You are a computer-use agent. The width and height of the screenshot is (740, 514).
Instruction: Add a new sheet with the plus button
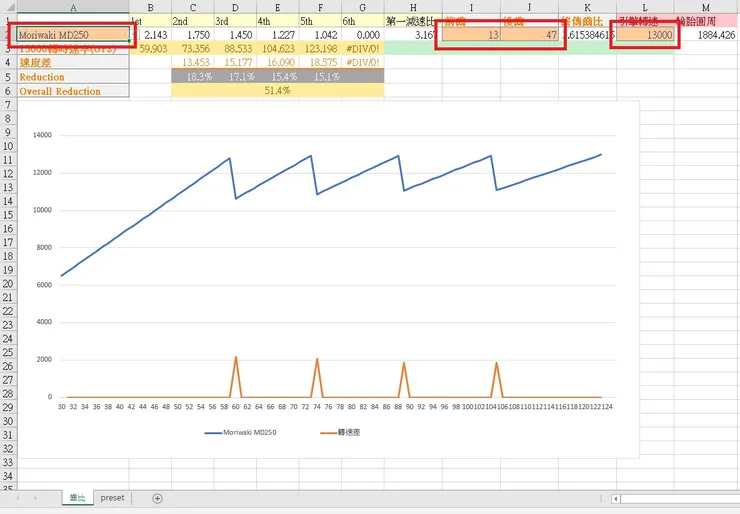158,498
